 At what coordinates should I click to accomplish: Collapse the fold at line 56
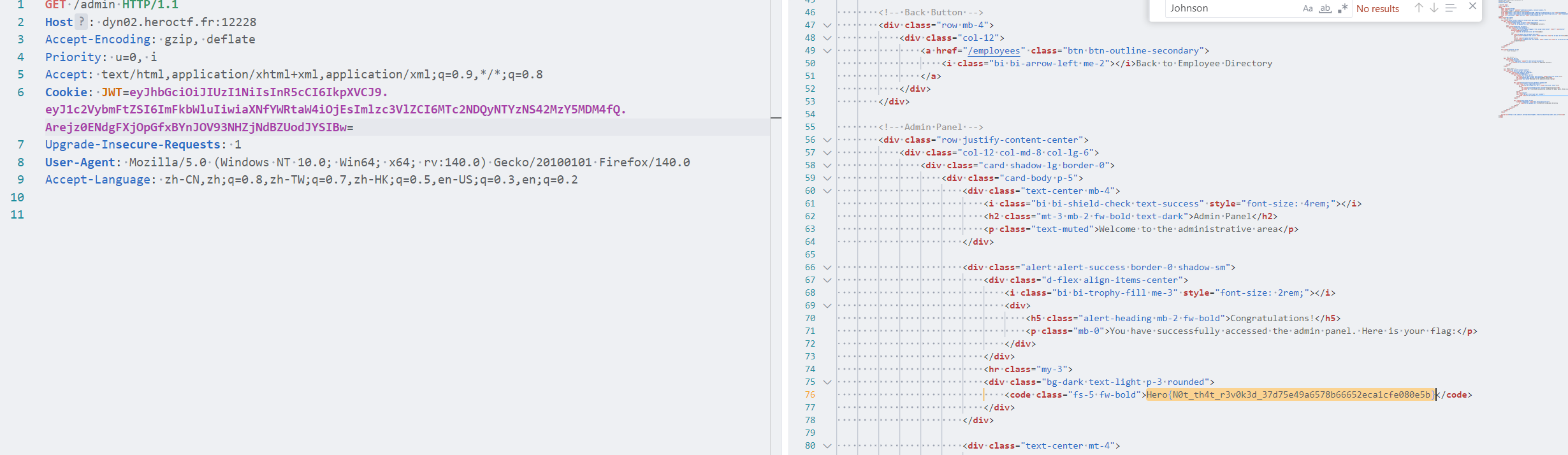[x=827, y=140]
